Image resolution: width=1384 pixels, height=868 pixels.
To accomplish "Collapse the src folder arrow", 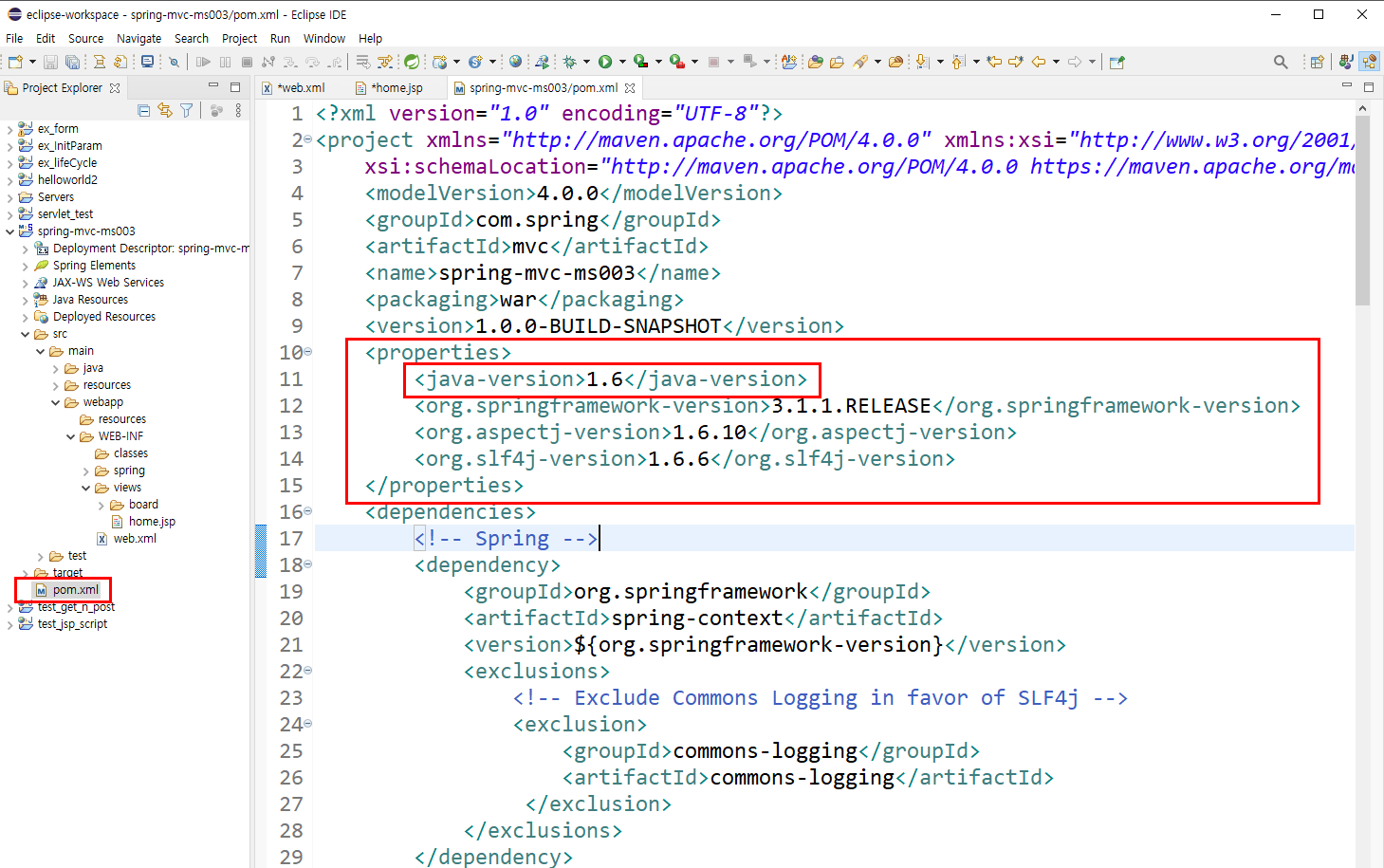I will pyautogui.click(x=26, y=334).
